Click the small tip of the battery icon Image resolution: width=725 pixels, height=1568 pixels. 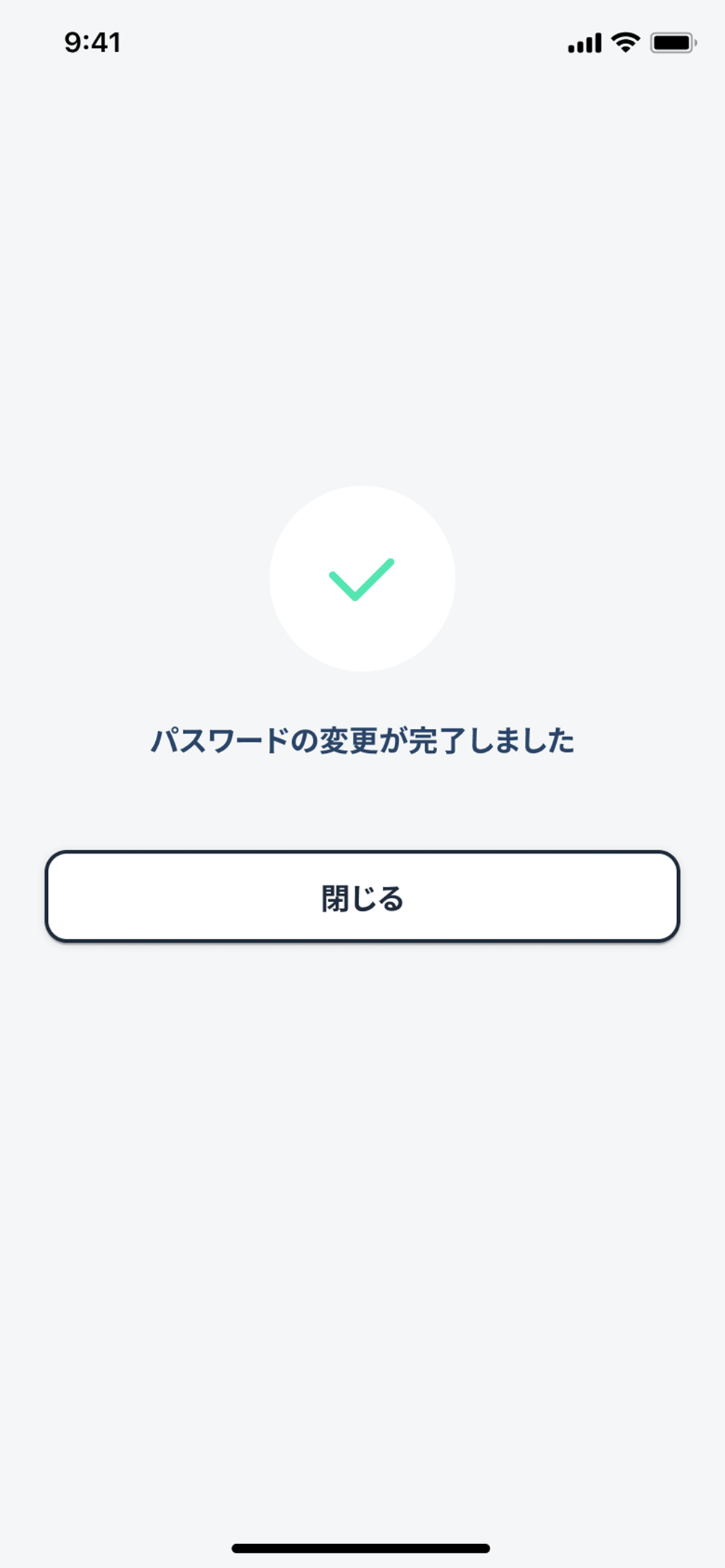[695, 43]
